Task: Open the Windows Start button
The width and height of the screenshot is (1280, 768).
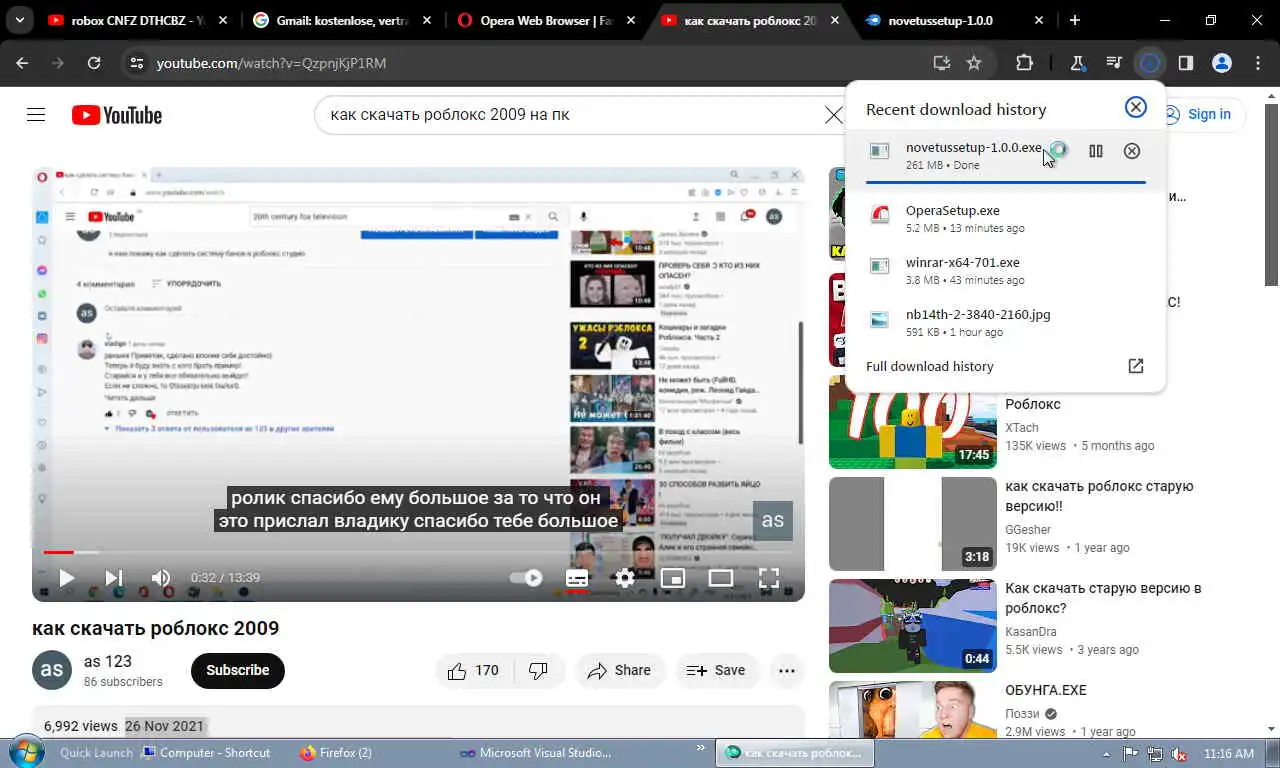Action: (25, 752)
